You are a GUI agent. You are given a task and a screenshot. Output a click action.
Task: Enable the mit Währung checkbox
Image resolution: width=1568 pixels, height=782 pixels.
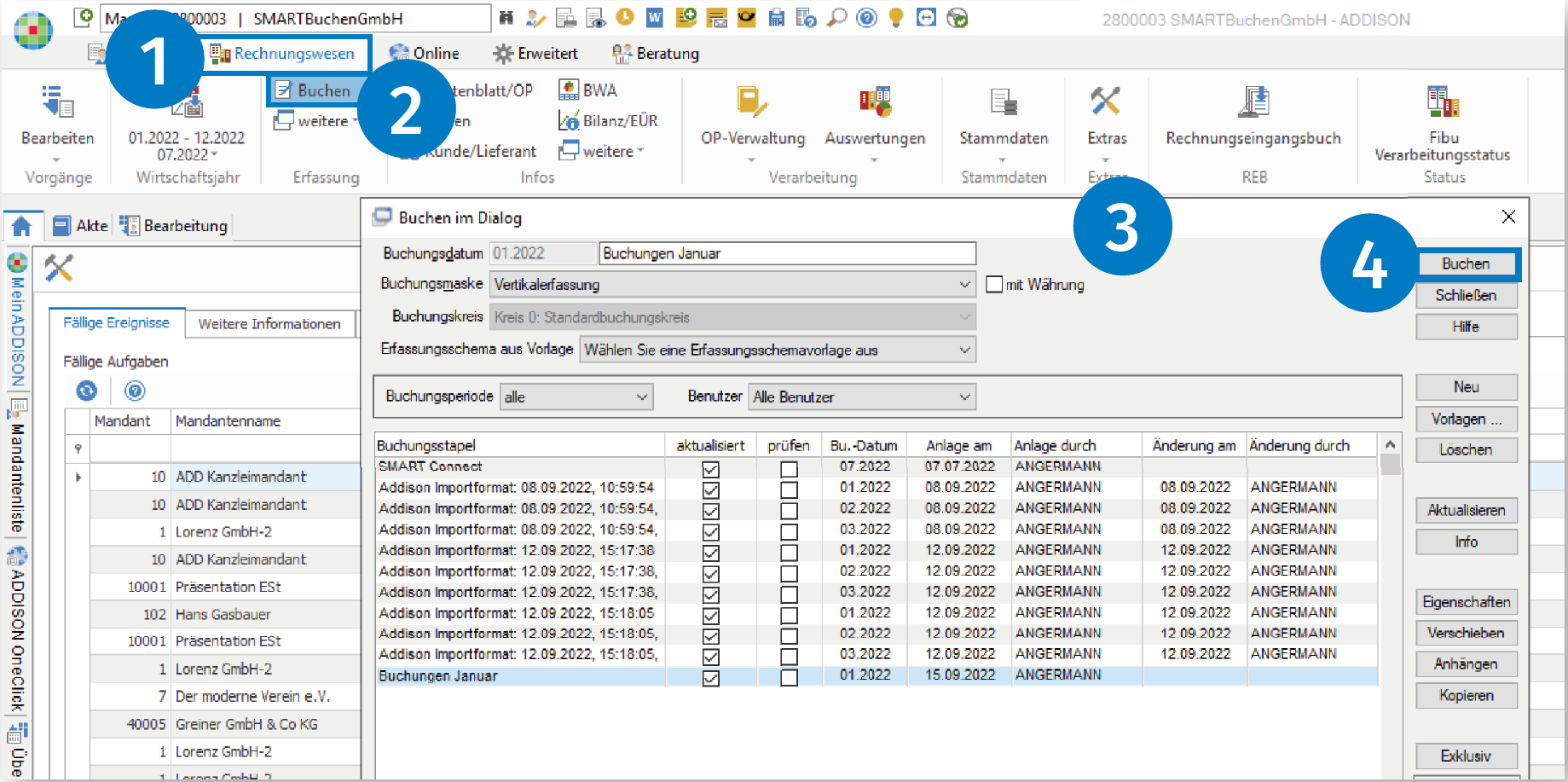pyautogui.click(x=994, y=284)
